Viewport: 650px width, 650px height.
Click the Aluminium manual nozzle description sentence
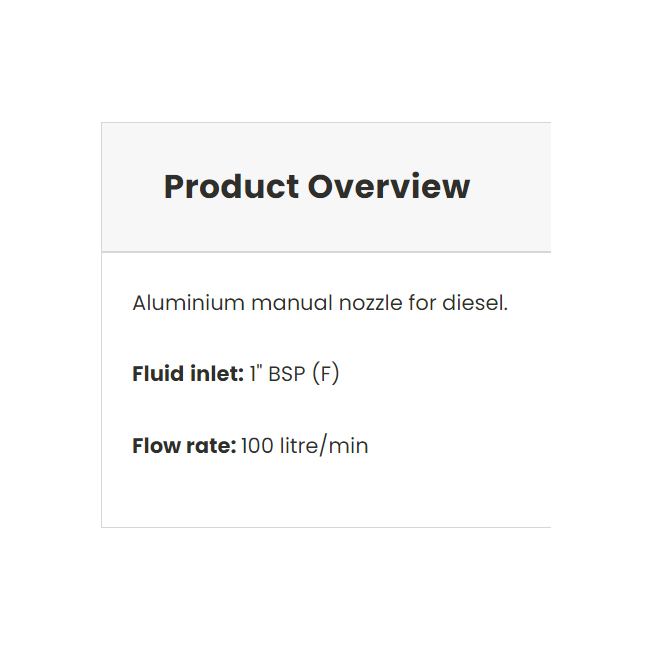[x=320, y=303]
